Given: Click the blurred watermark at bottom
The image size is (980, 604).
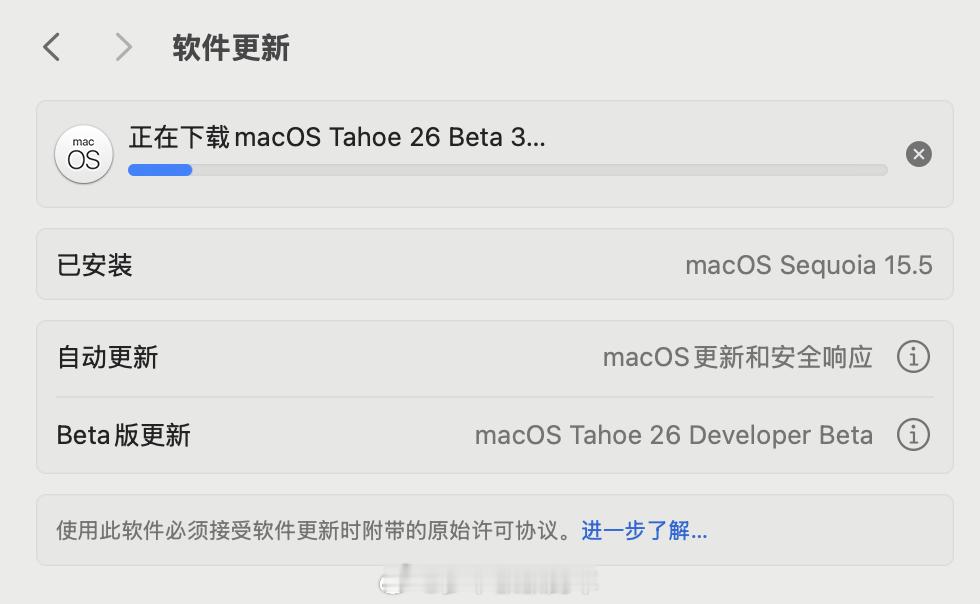Looking at the screenshot, I should coord(489,581).
